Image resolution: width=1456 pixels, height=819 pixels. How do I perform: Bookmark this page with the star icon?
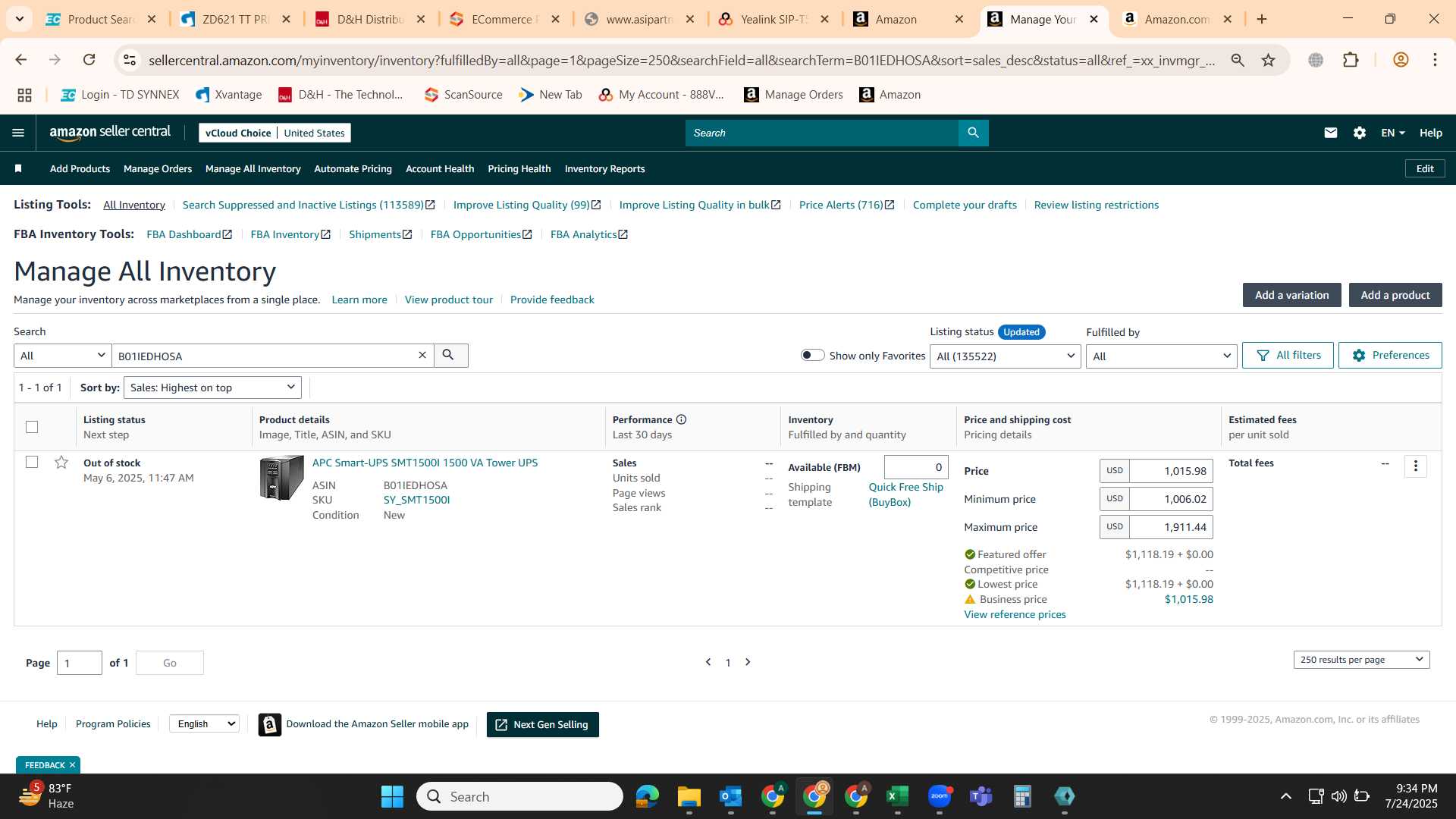pos(1268,60)
